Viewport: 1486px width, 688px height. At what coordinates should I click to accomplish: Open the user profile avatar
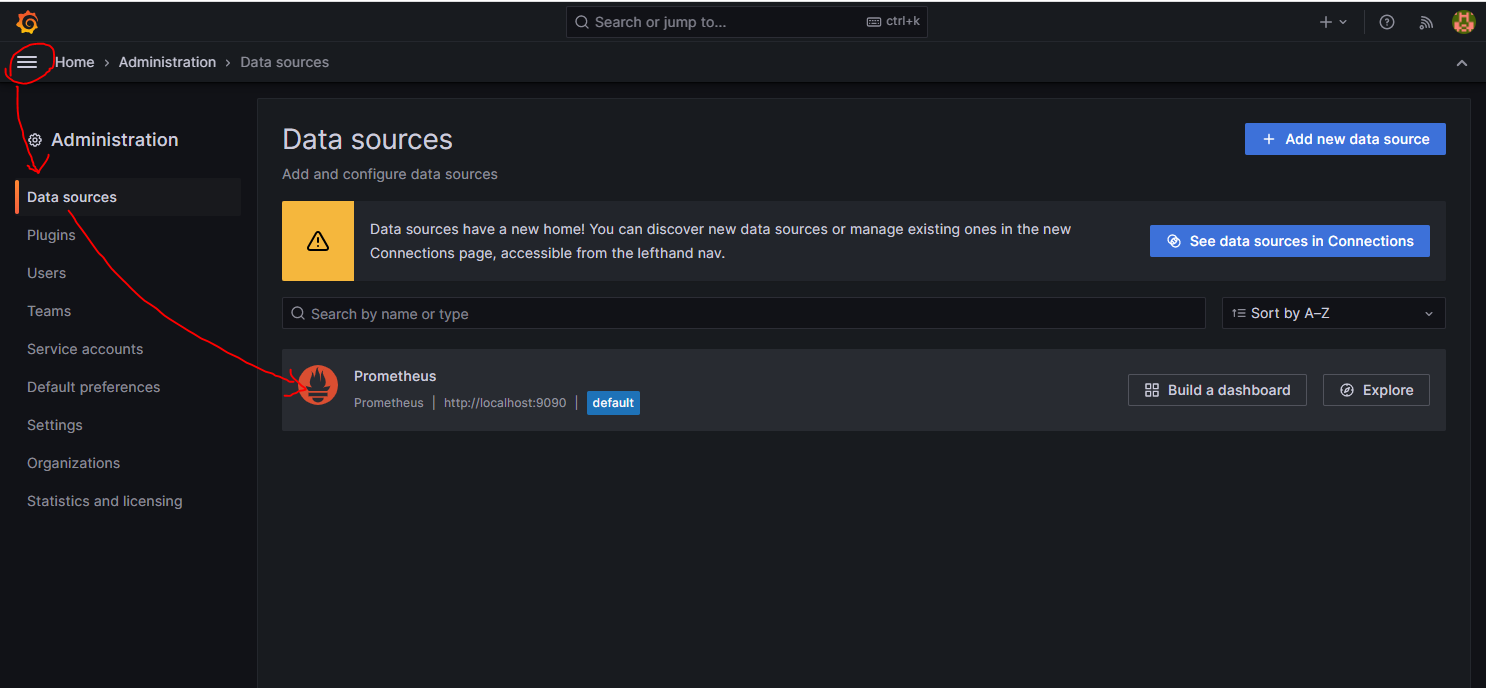[1464, 22]
